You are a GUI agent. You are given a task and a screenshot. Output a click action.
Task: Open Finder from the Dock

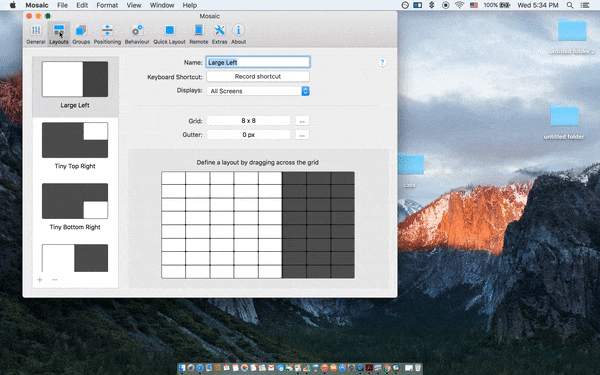coord(182,368)
